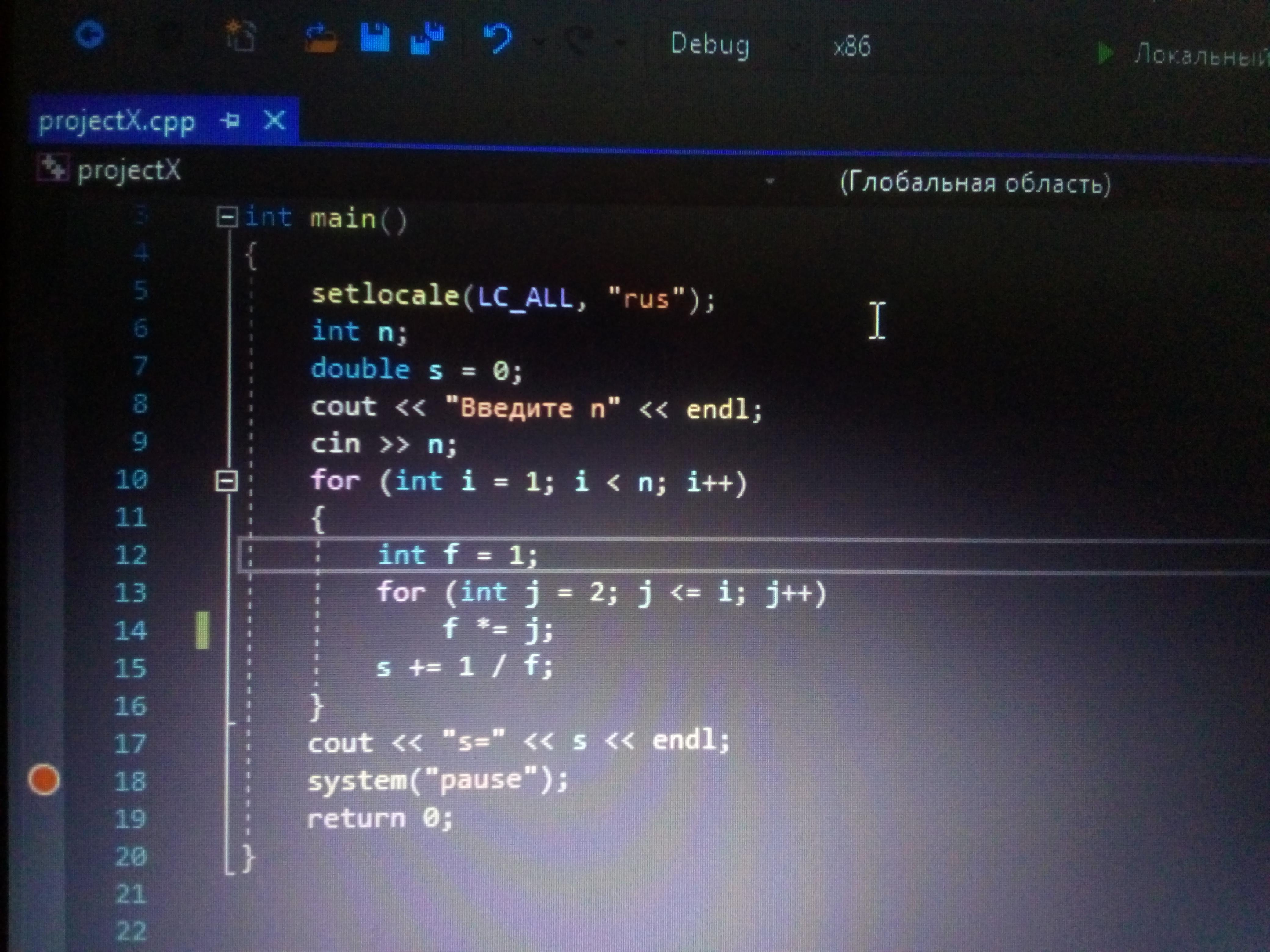Undo the last edit with the arrow icon

coord(497,39)
